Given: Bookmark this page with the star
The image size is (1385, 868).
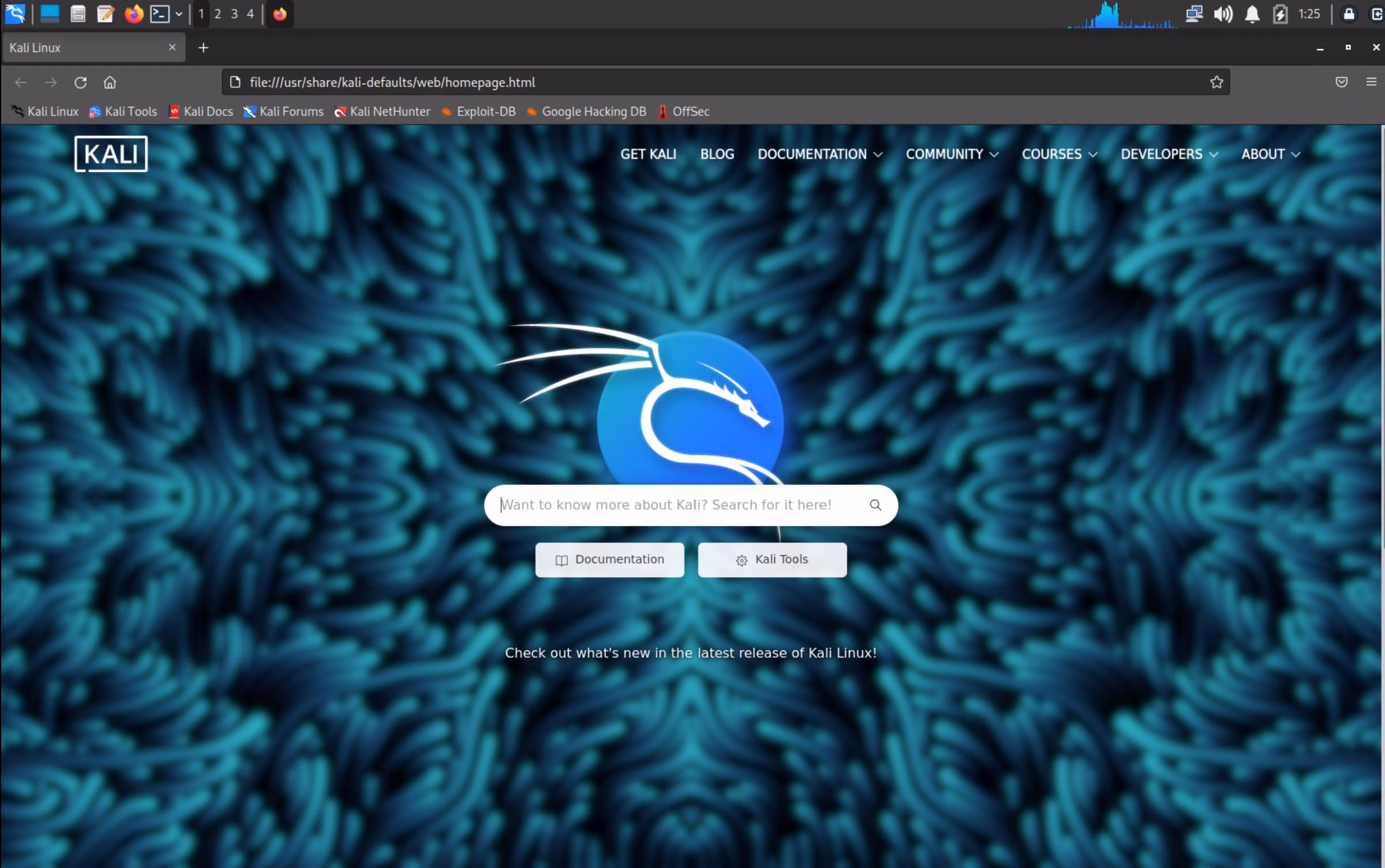Looking at the screenshot, I should point(1216,83).
